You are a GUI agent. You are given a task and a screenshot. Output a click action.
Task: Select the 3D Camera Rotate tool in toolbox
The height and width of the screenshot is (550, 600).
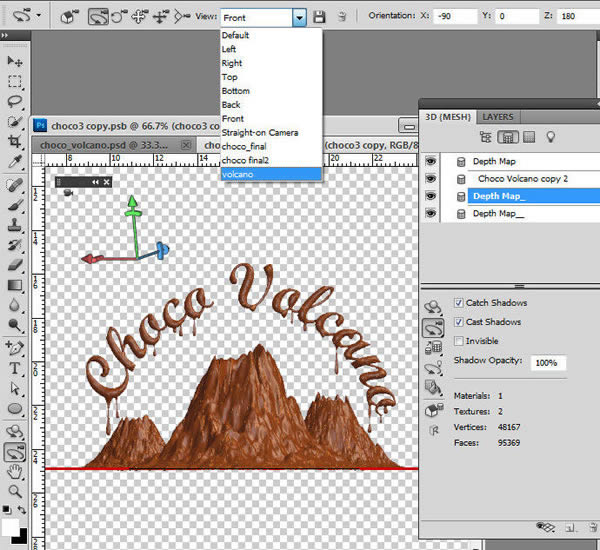click(x=15, y=452)
